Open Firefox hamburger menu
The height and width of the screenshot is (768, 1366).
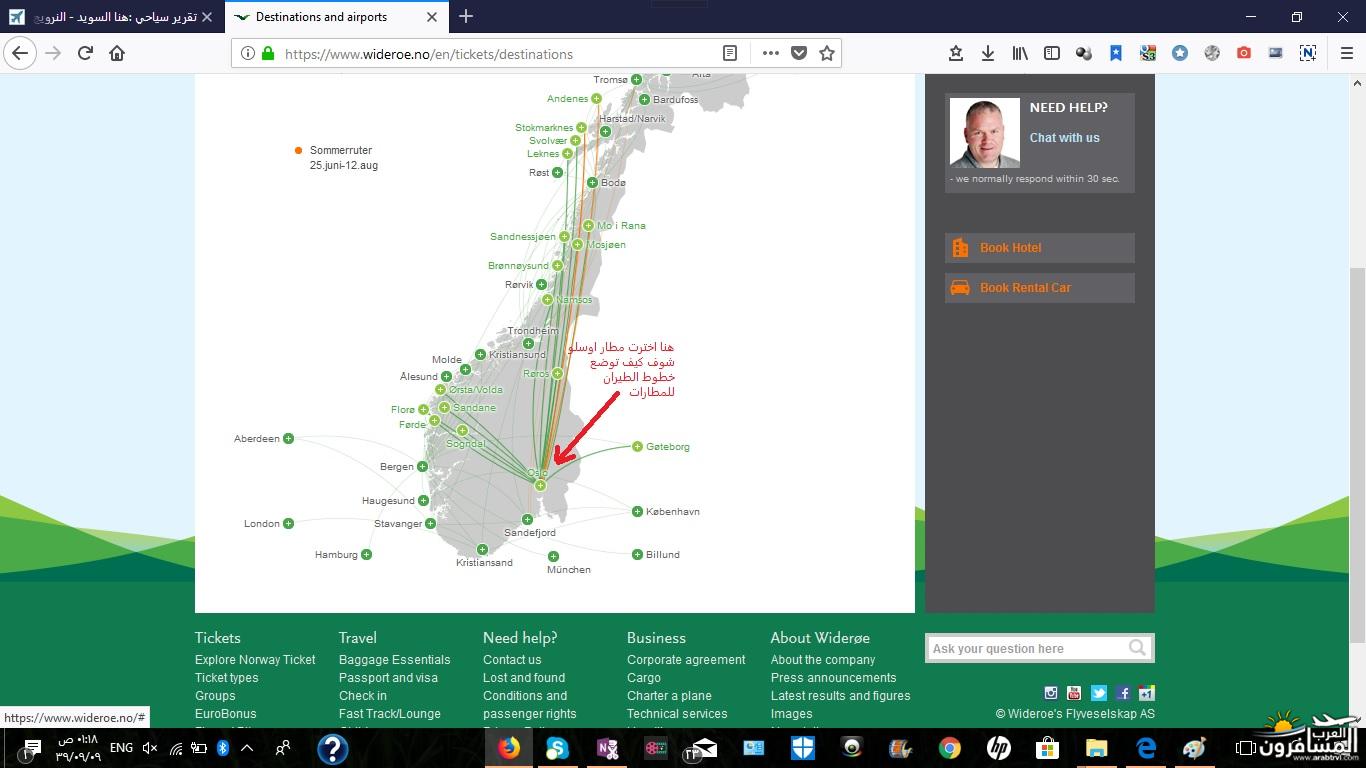click(1346, 54)
